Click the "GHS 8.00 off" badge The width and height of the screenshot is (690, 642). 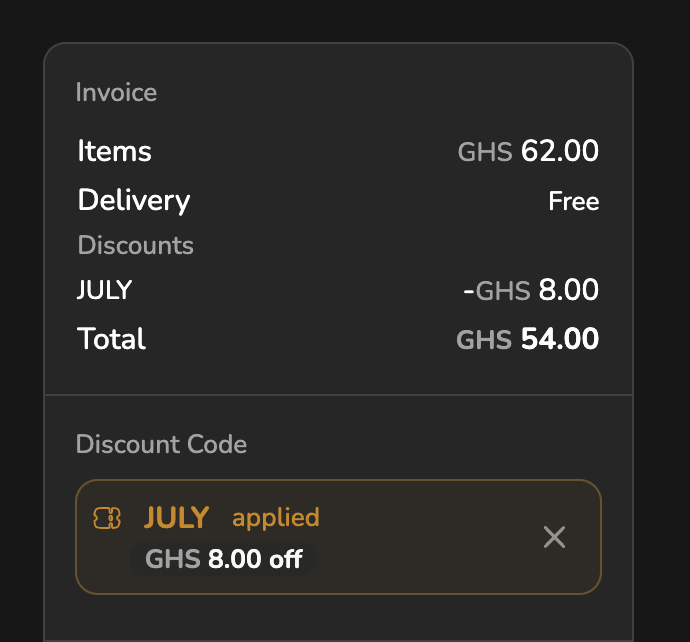[224, 559]
